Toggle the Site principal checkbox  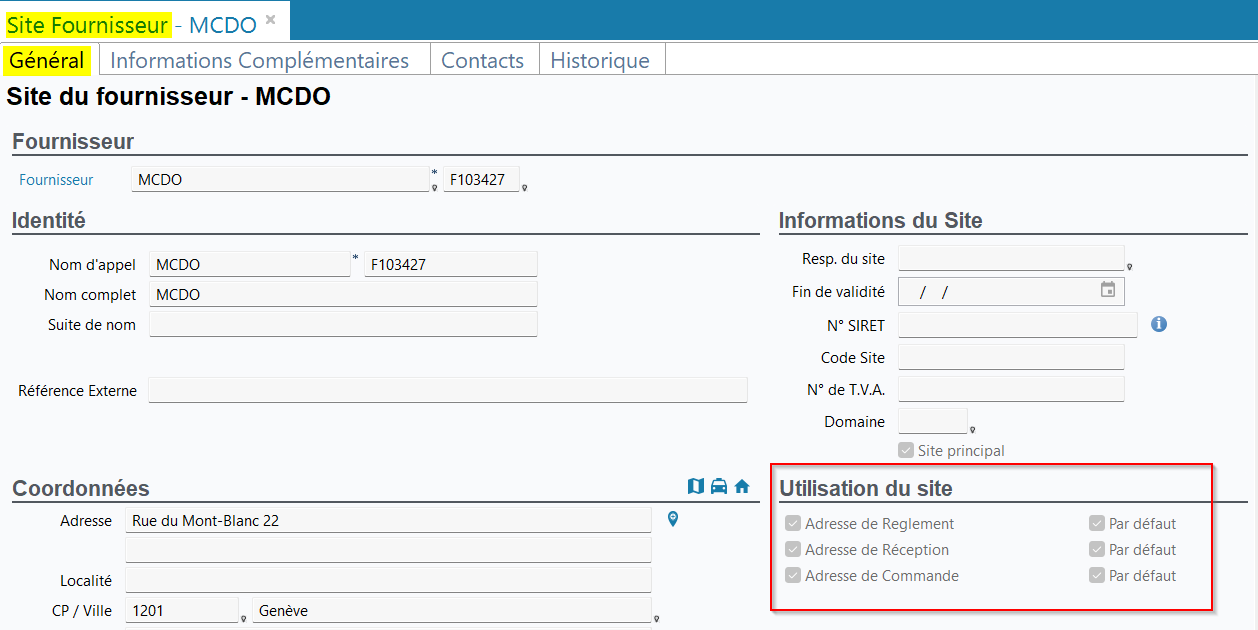906,450
